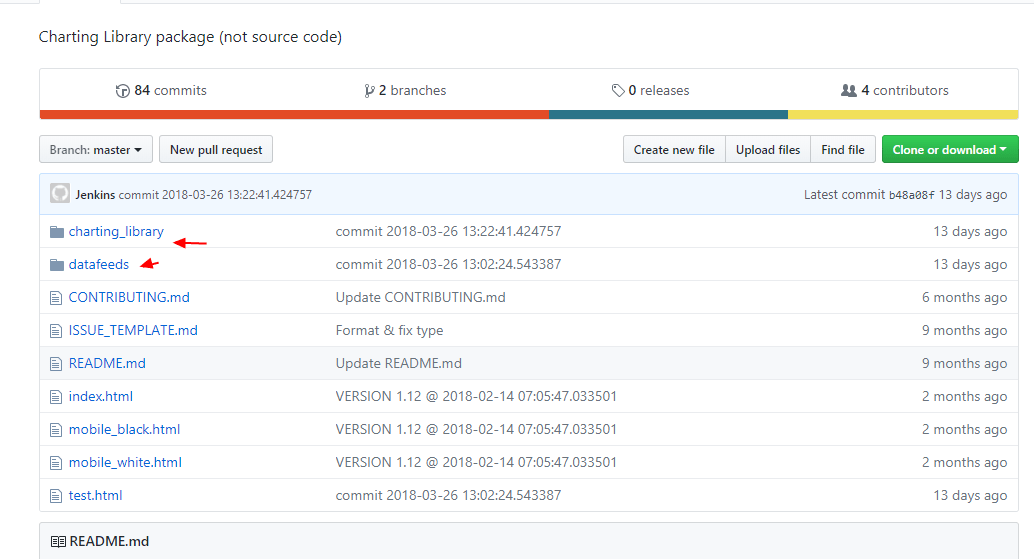
Task: Open latest commit hash b48a08f
Action: [911, 195]
